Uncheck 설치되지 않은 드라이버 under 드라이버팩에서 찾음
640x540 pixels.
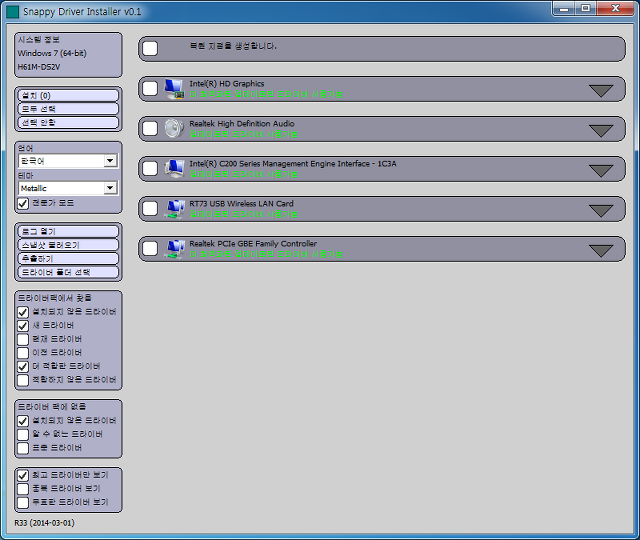(23, 312)
